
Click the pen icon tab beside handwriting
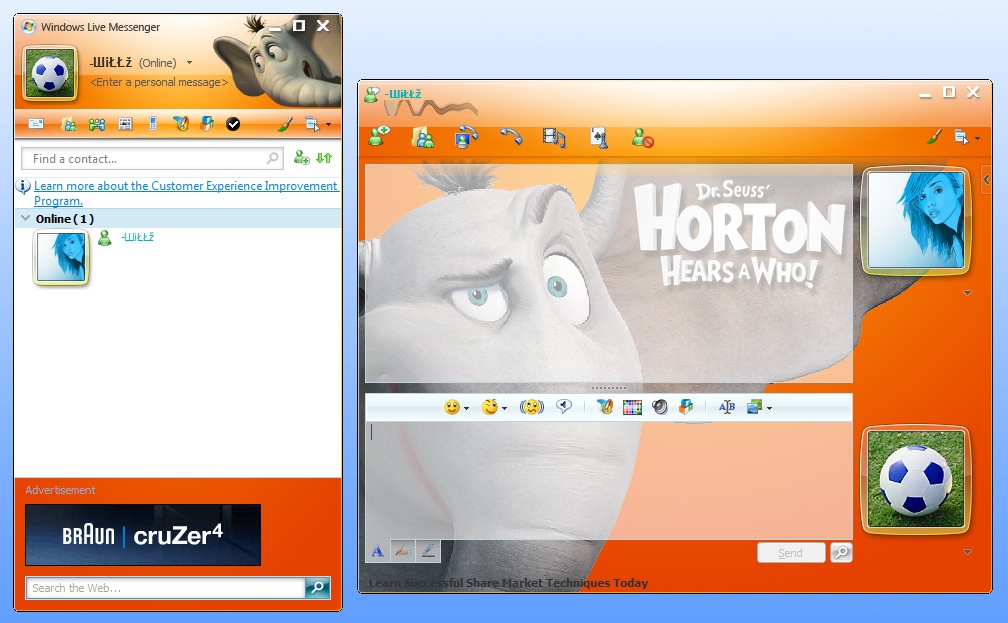[x=428, y=551]
